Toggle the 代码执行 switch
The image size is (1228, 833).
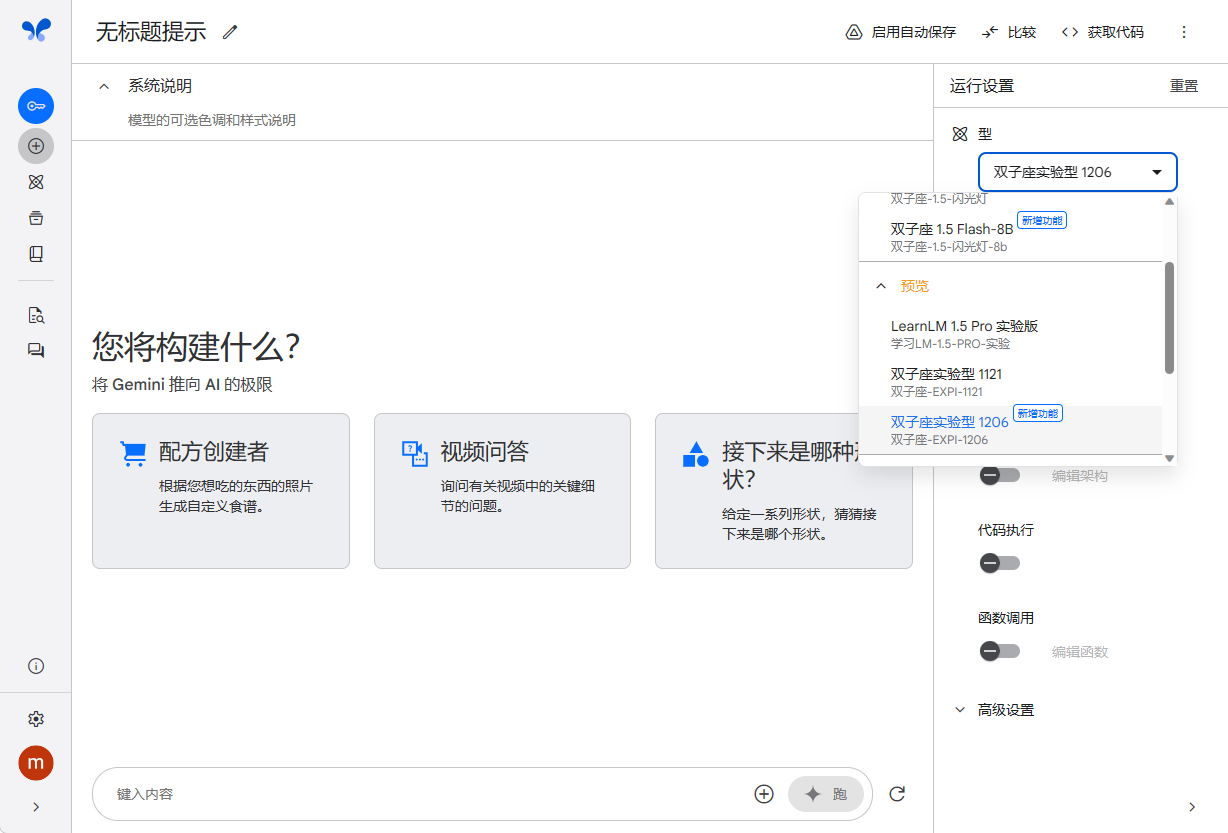pyautogui.click(x=999, y=563)
